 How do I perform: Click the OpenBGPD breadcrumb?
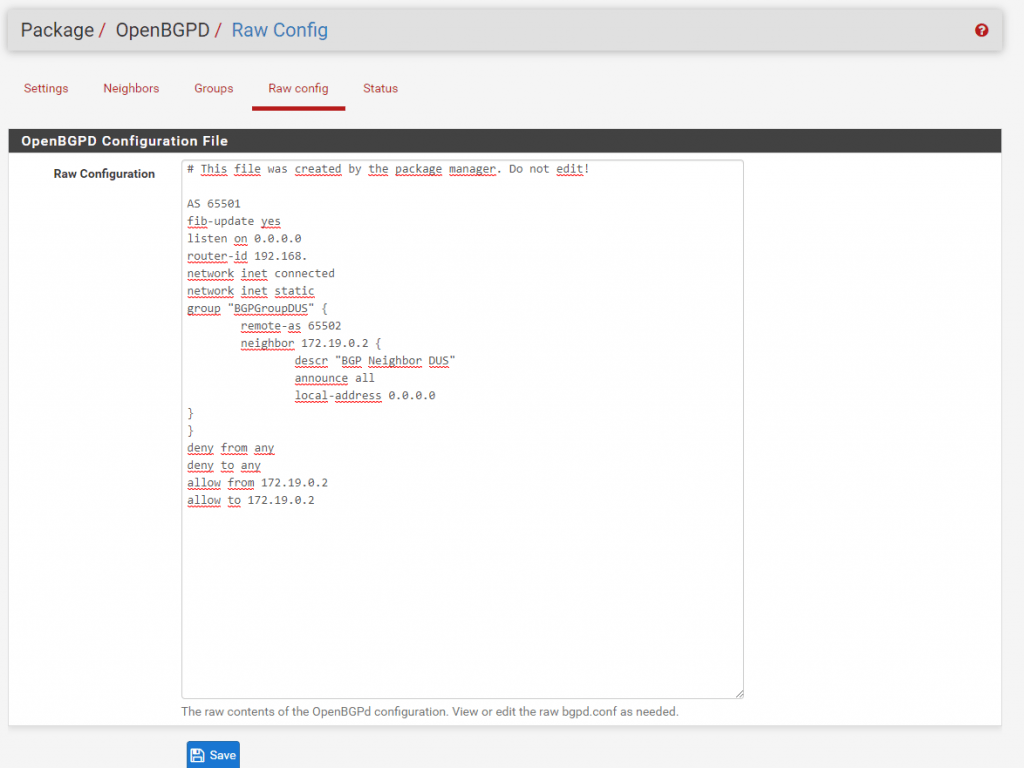click(x=163, y=30)
